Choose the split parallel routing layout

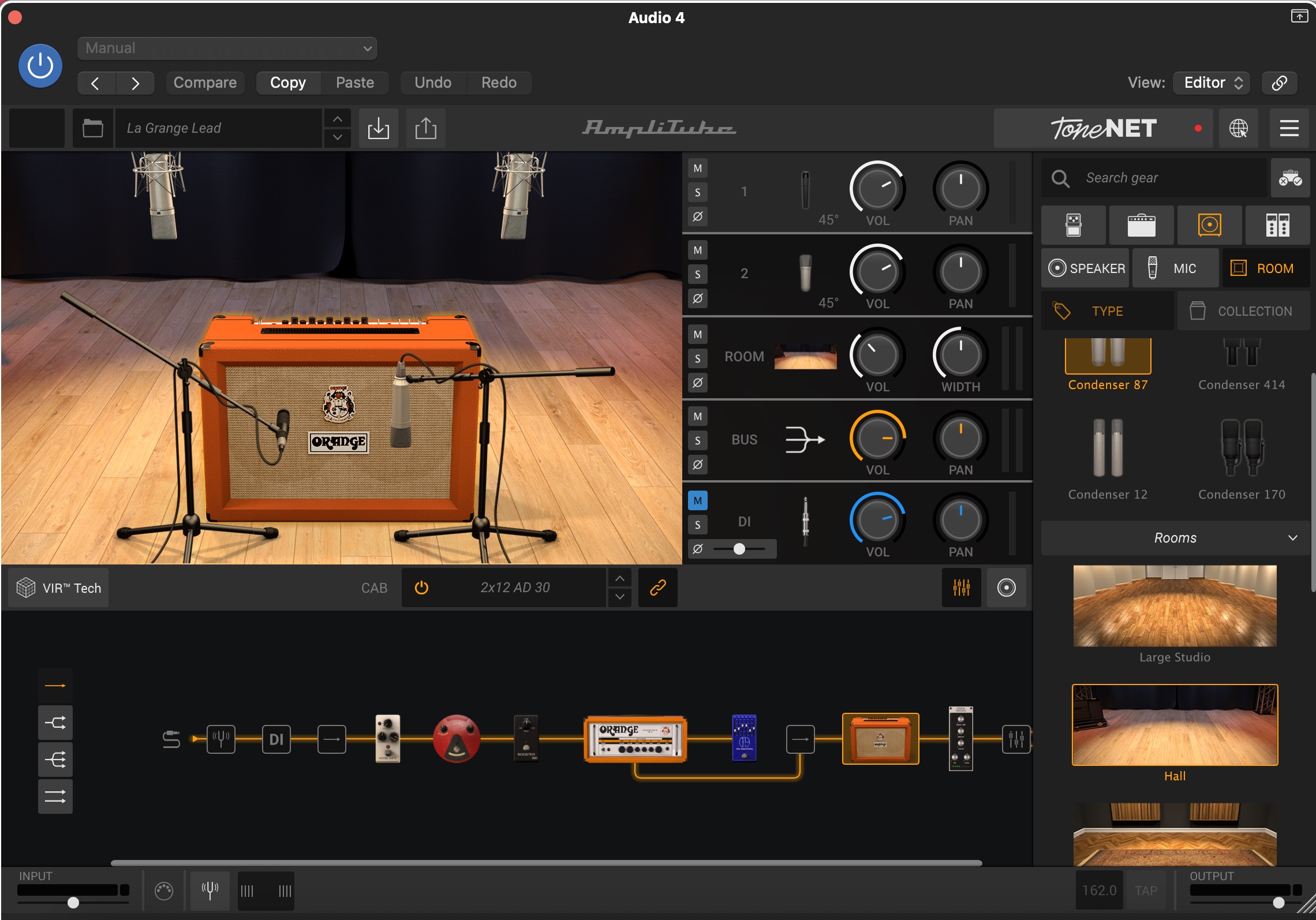coord(55,723)
